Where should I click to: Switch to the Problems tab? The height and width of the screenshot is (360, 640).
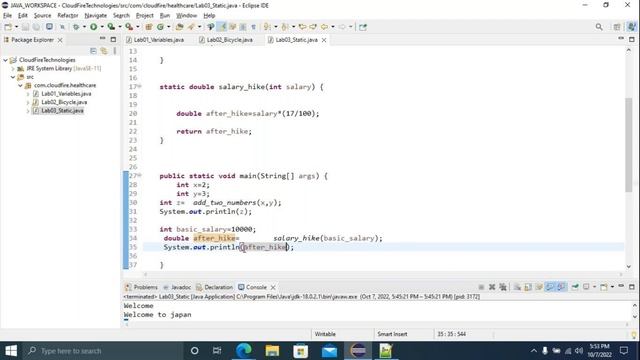(141, 287)
